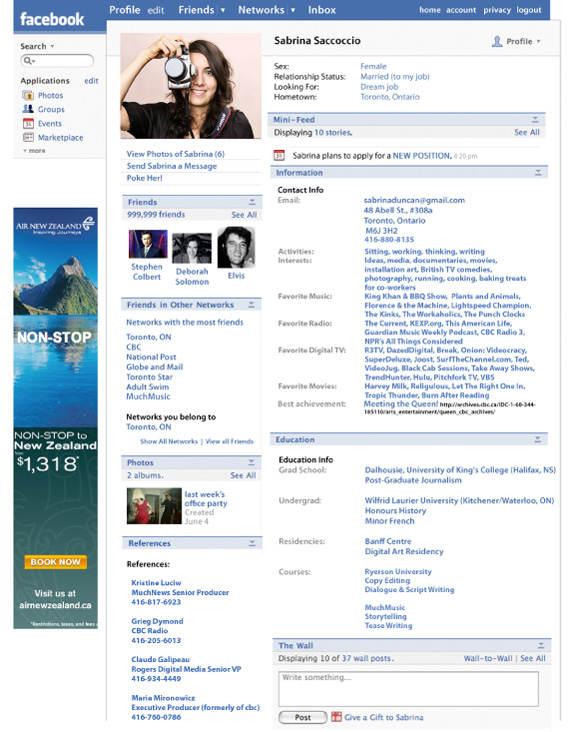Click the magnifier icon in search box
The height and width of the screenshot is (732, 575).
[x=28, y=60]
